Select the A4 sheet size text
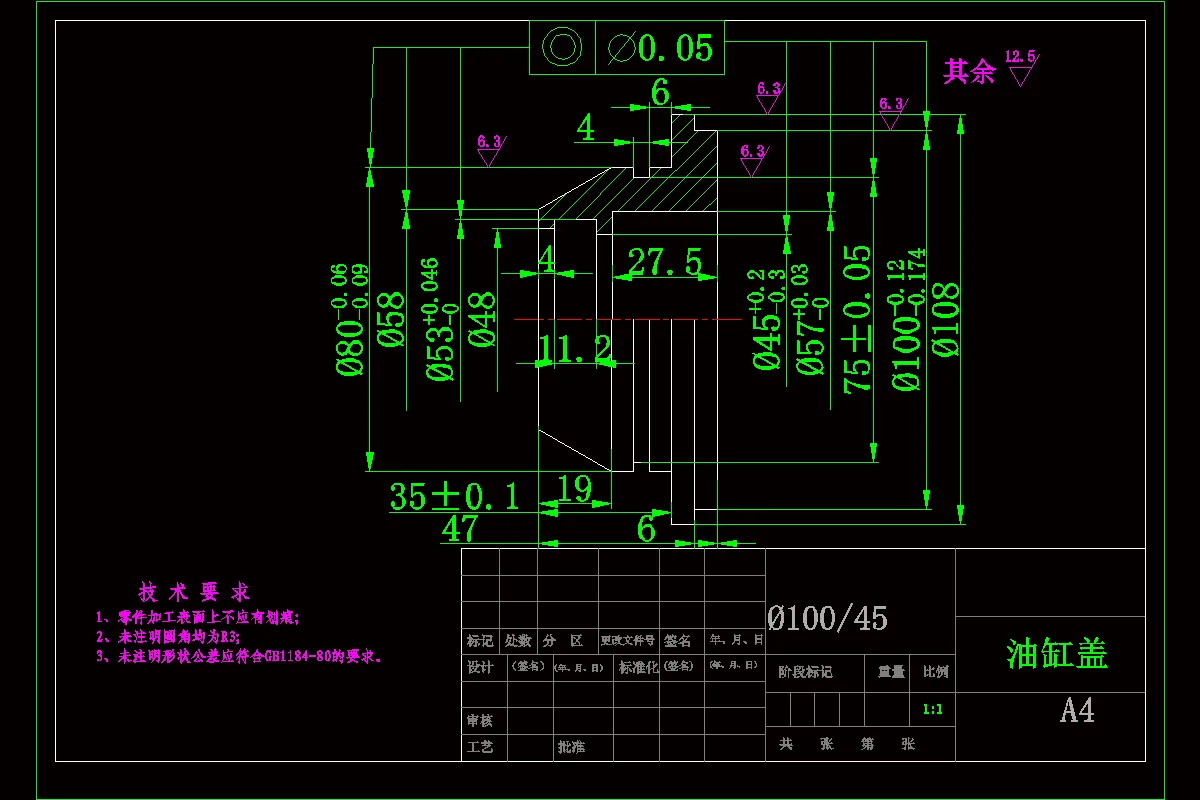The image size is (1200, 800). (1077, 710)
